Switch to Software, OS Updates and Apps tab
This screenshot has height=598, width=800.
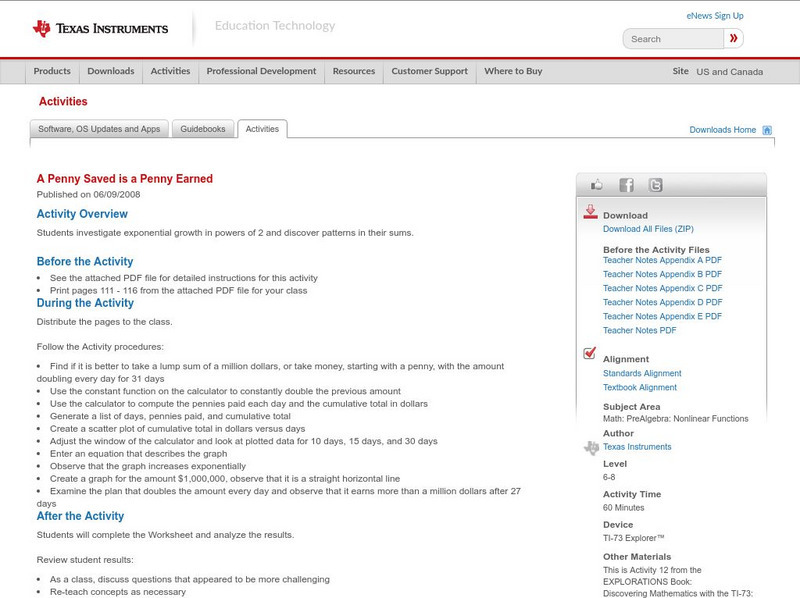[x=99, y=129]
